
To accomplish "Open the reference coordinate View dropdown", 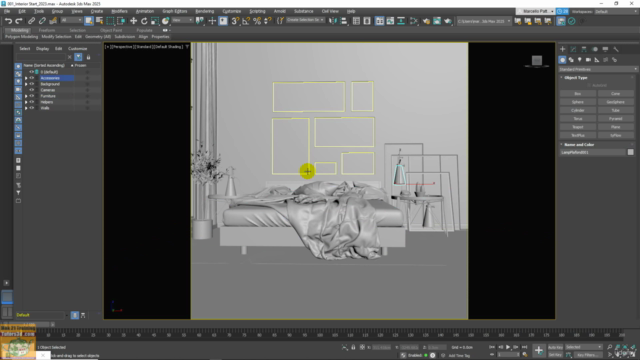I will pyautogui.click(x=182, y=20).
